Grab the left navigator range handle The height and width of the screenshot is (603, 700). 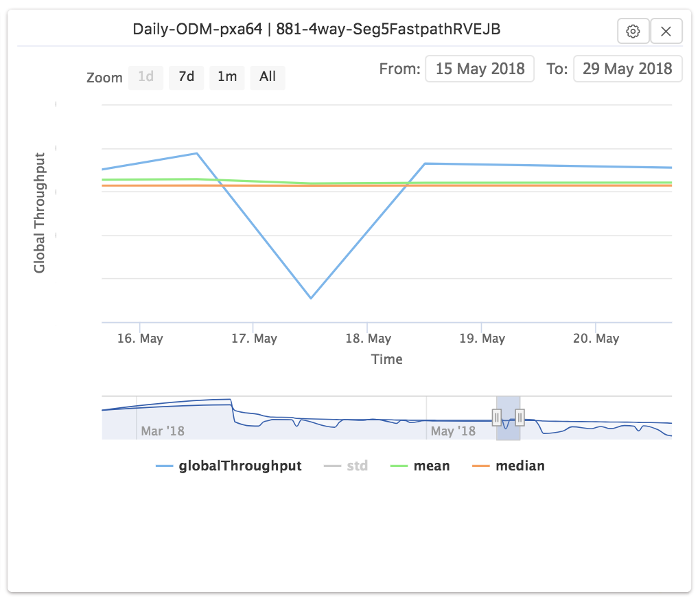point(496,417)
